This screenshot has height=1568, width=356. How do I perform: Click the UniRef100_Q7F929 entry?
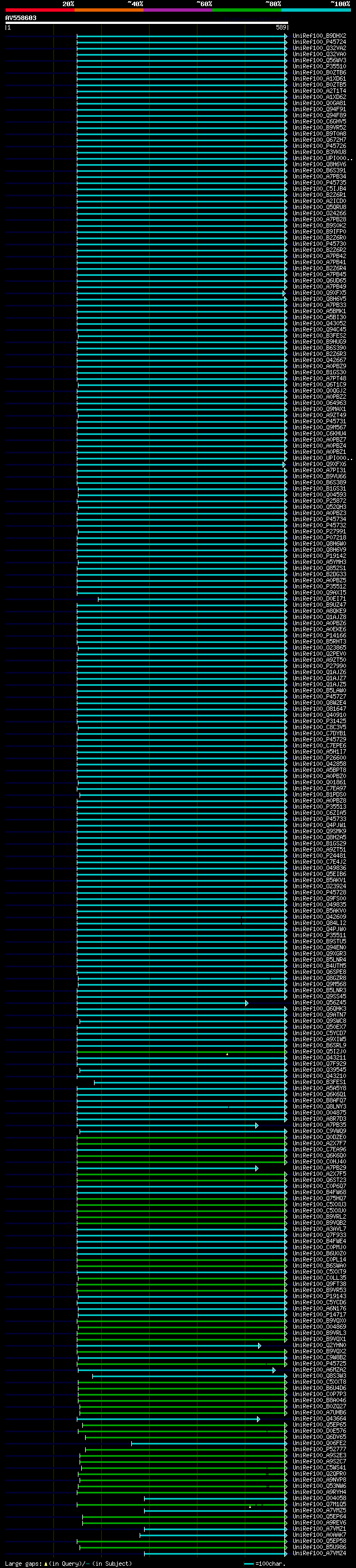pos(319,1064)
